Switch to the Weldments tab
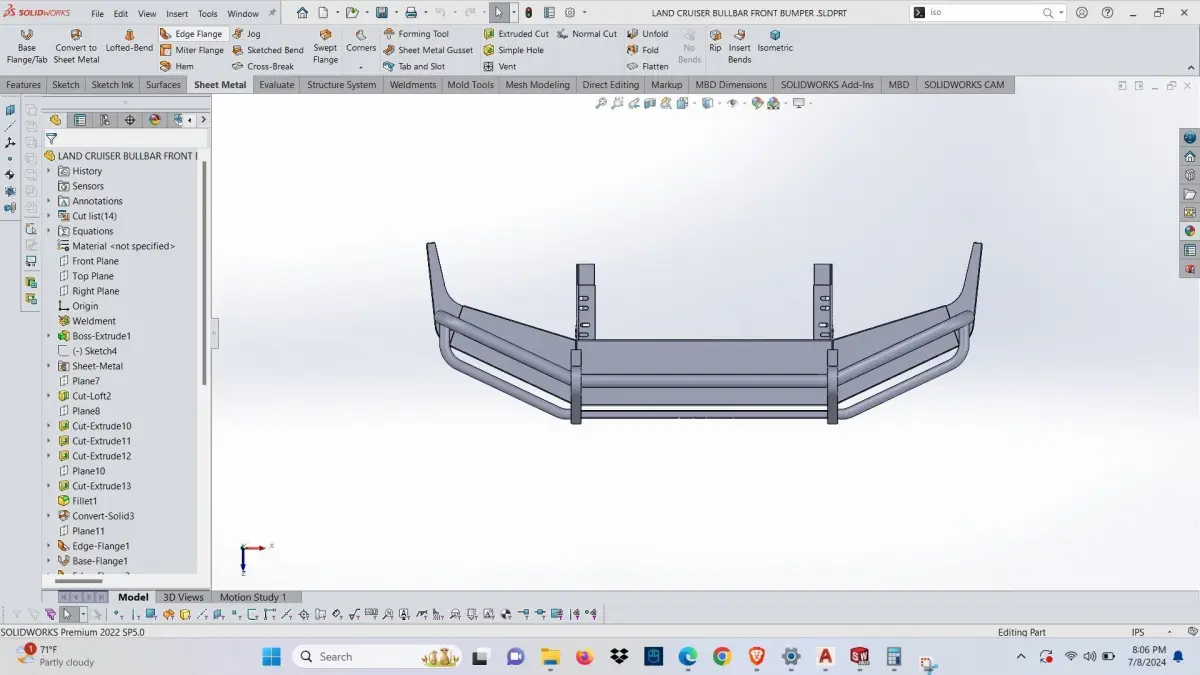Screen dimensions: 1200x675 [x=413, y=85]
